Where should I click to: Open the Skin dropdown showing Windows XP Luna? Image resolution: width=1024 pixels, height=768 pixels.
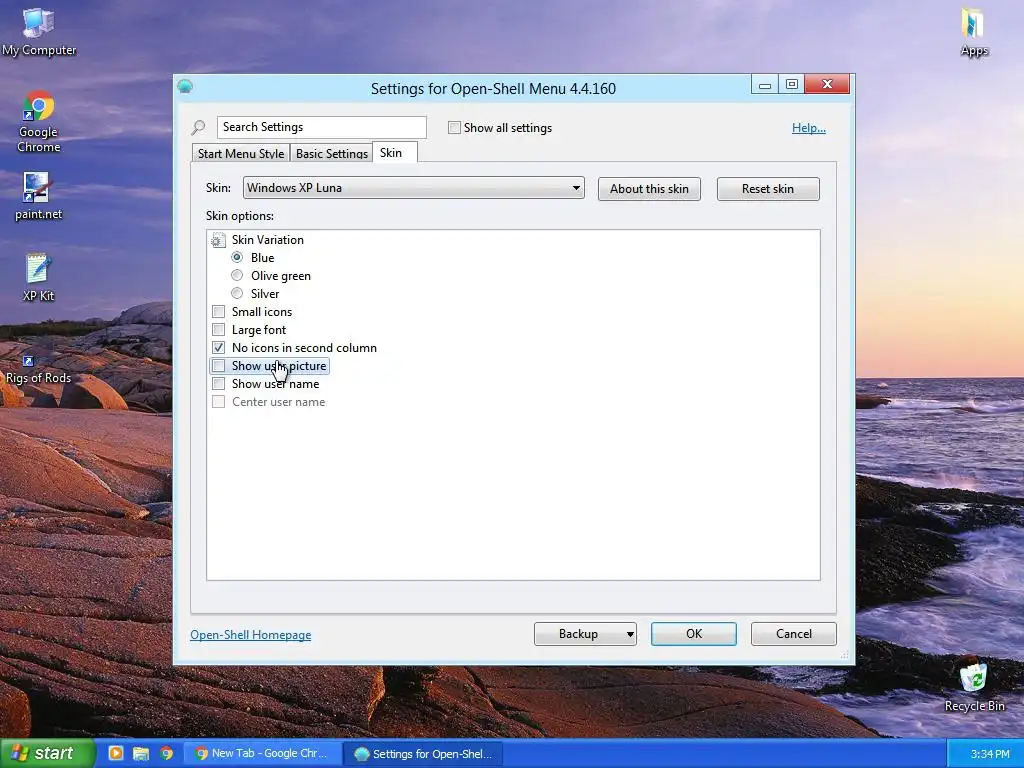[413, 188]
